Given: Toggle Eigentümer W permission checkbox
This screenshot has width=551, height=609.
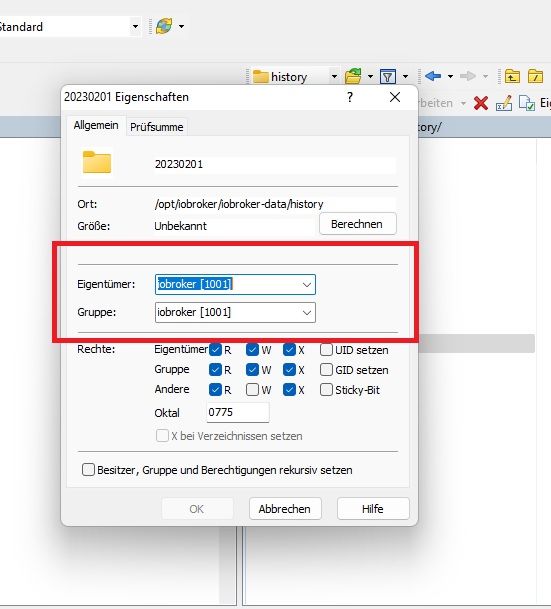Looking at the screenshot, I should coord(252,350).
